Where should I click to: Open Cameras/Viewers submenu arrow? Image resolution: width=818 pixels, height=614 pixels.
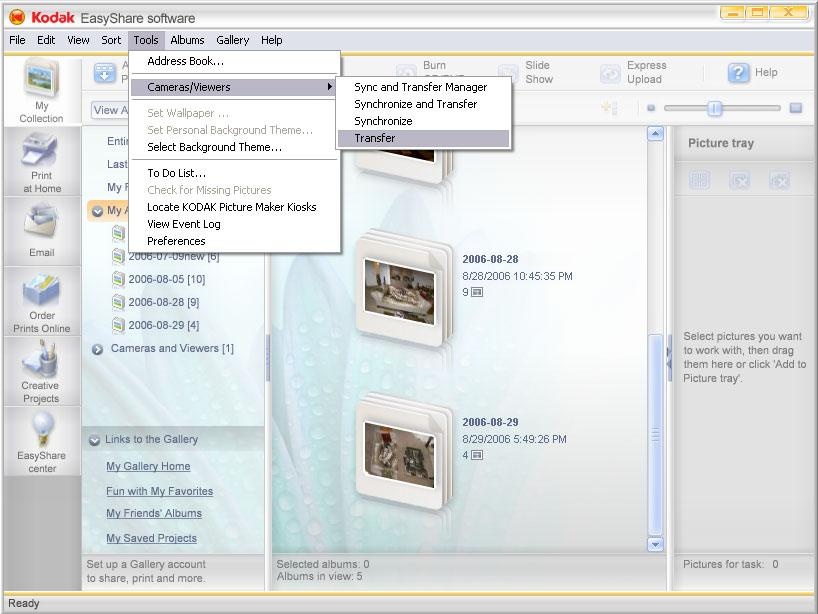[x=329, y=87]
